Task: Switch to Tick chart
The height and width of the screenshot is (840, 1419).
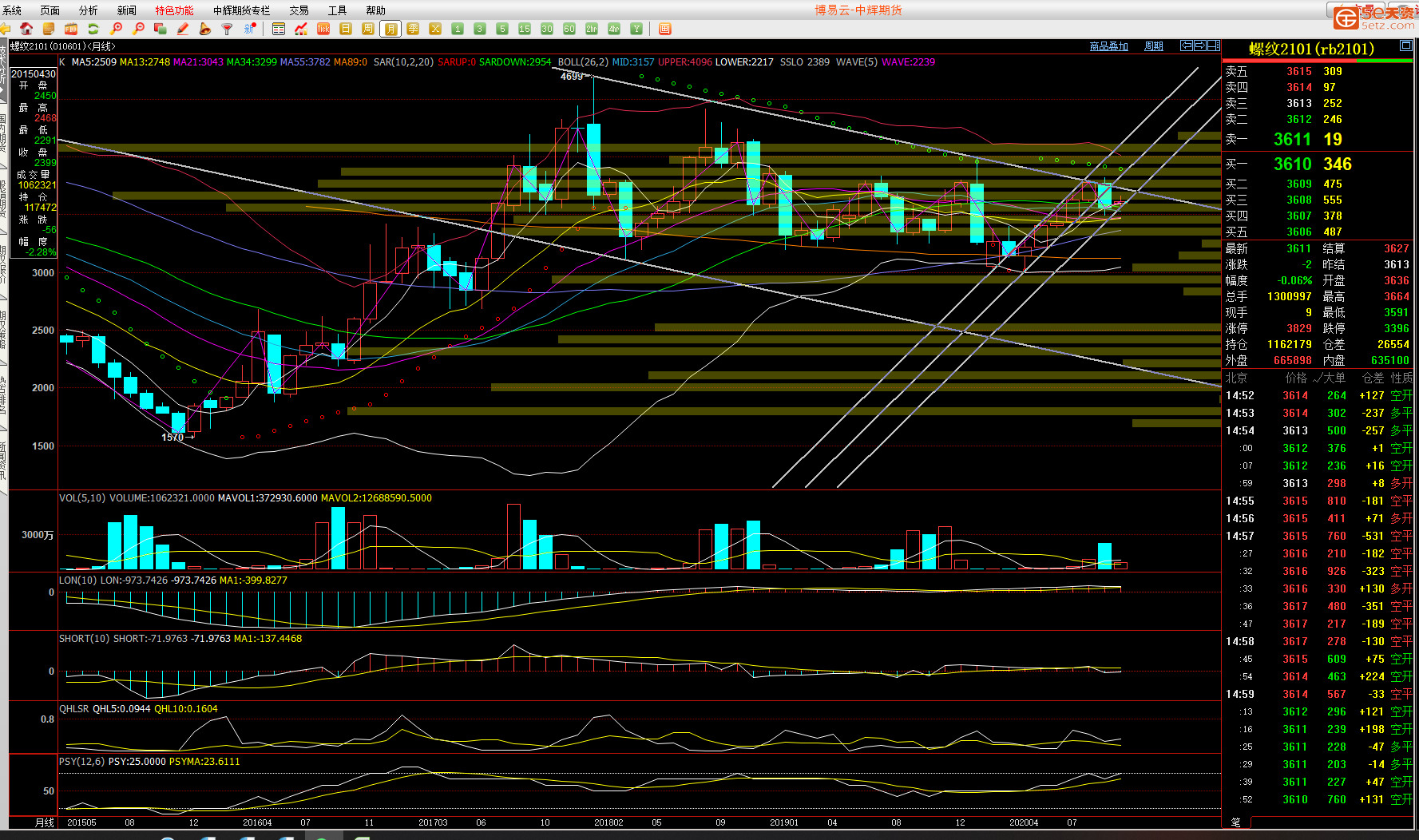Action: click(323, 29)
